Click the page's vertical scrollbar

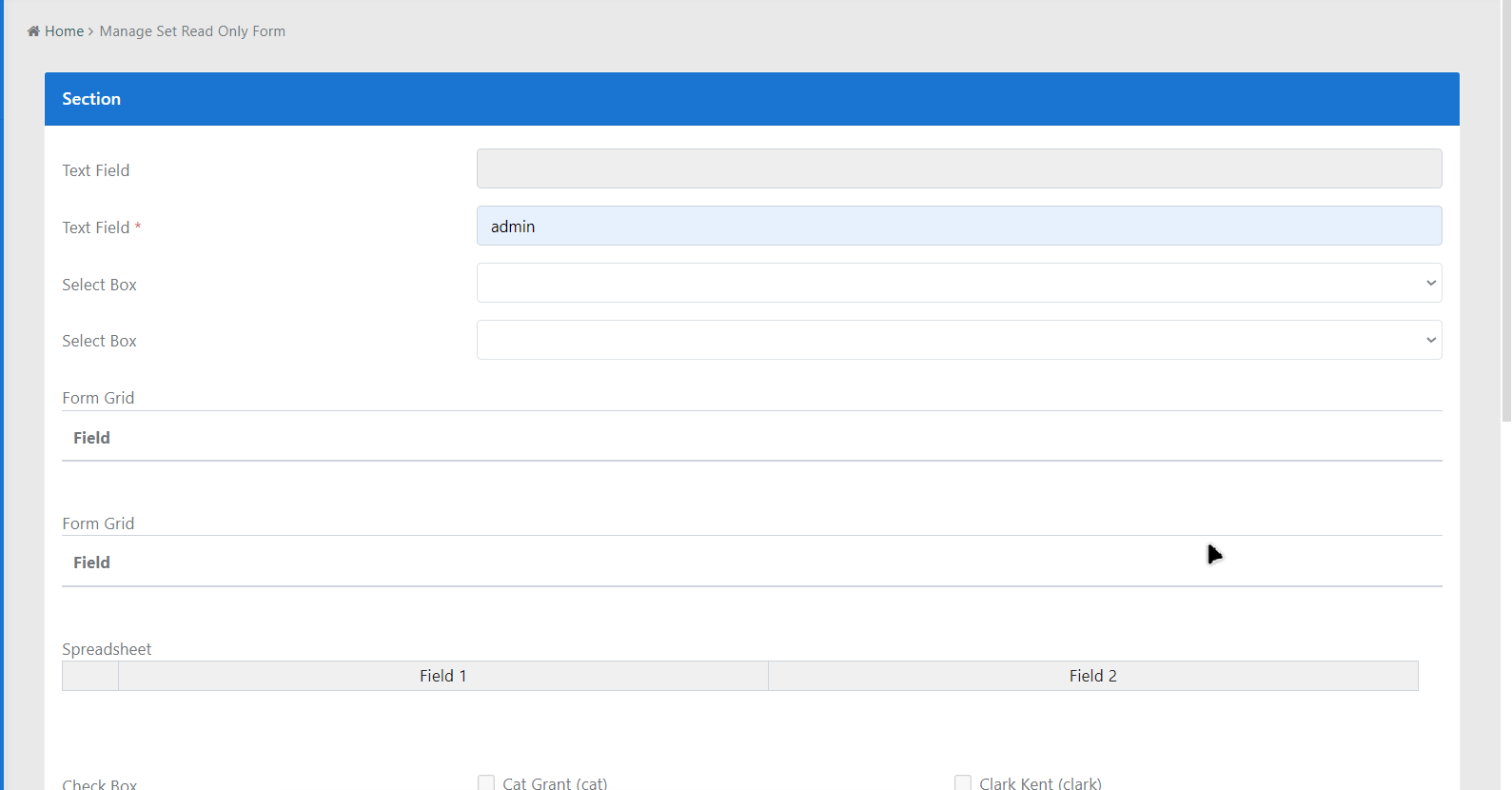[x=1505, y=209]
